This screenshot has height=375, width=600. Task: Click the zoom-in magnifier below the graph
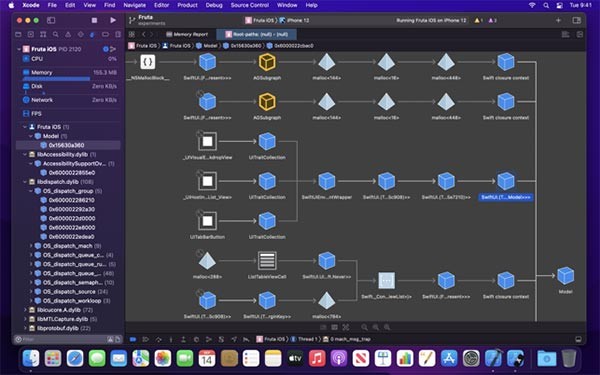pyautogui.click(x=387, y=327)
